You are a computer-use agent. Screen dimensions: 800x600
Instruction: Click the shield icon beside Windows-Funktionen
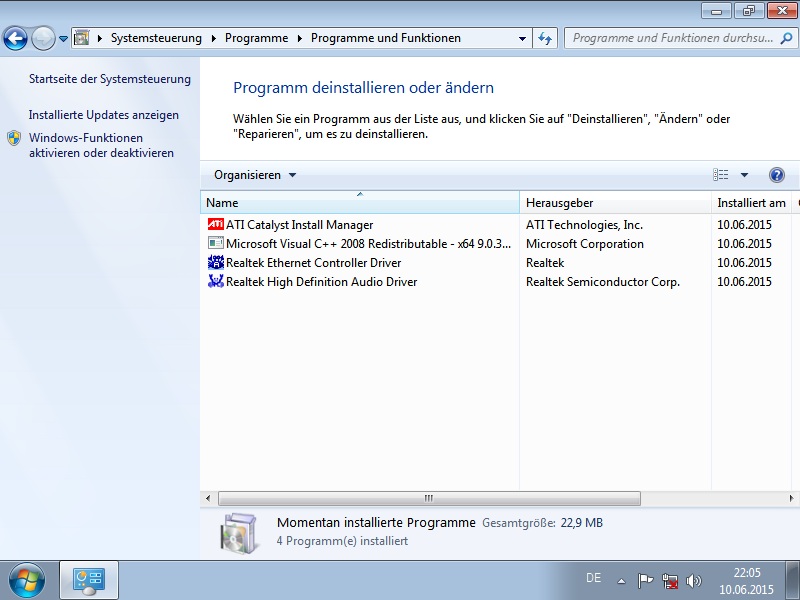click(14, 138)
